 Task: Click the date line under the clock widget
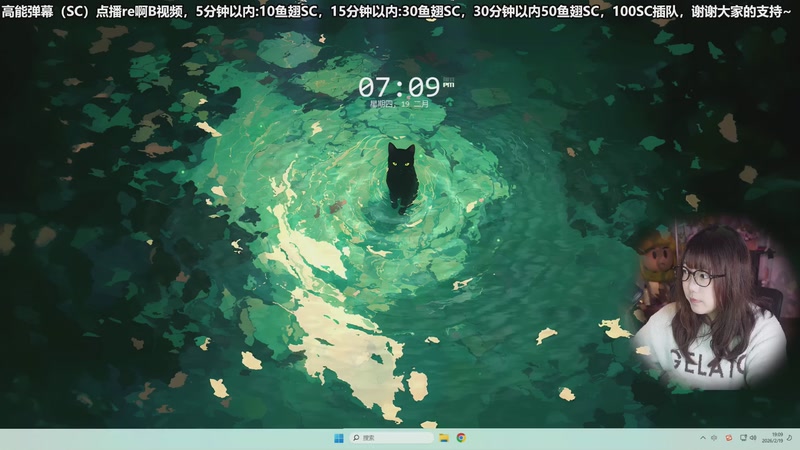[399, 104]
